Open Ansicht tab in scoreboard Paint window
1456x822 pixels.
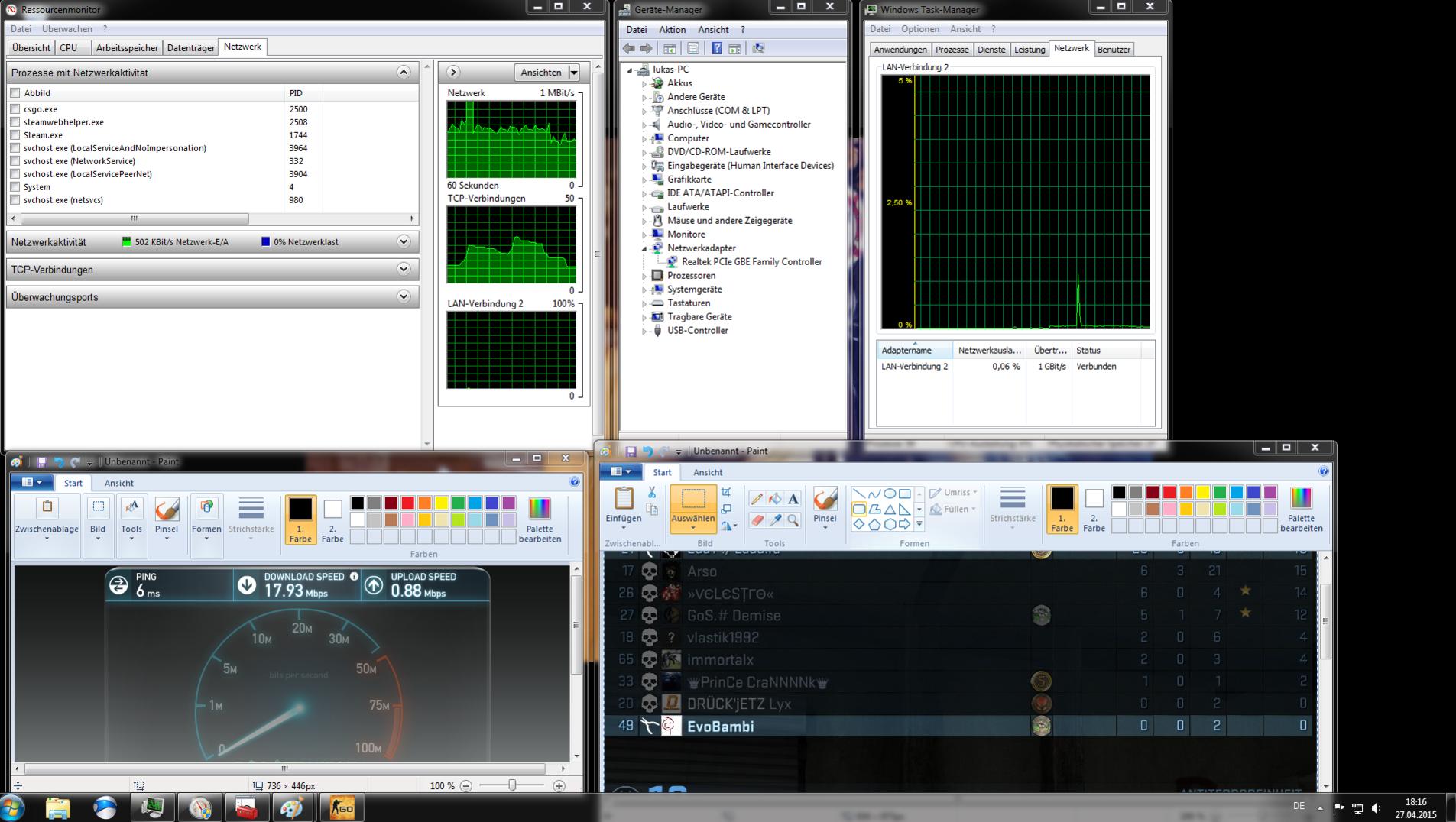(x=708, y=472)
